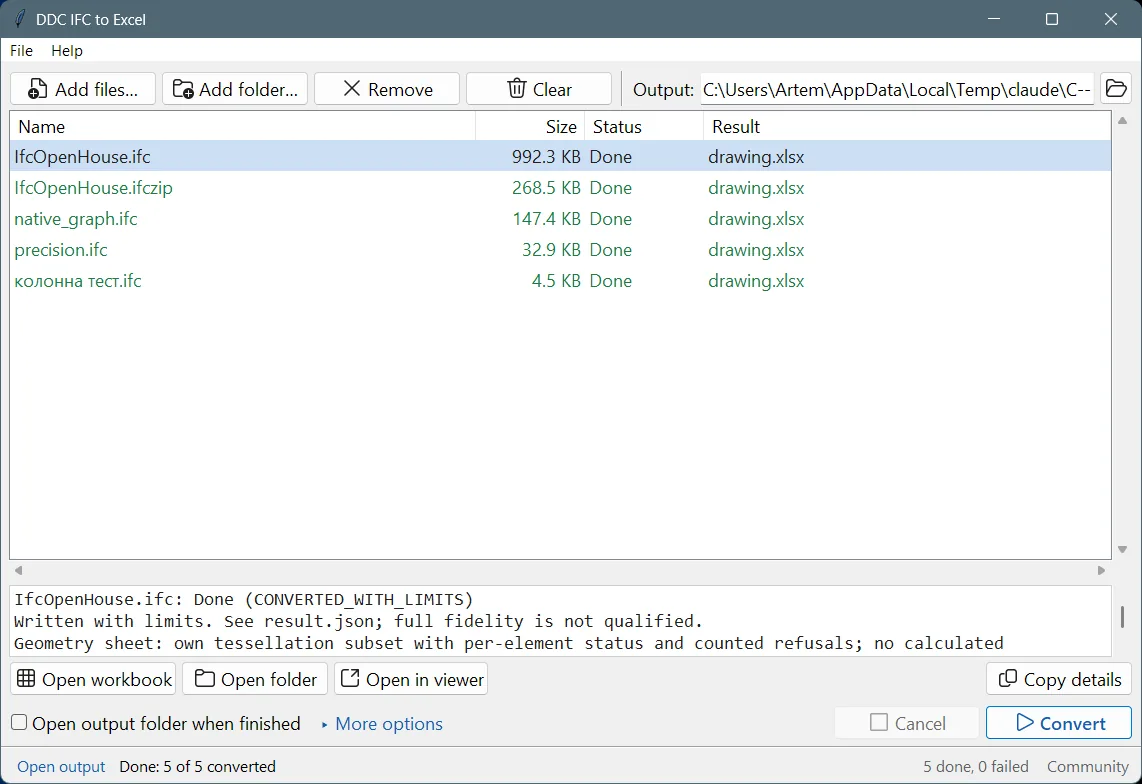Expand More options

tap(382, 724)
